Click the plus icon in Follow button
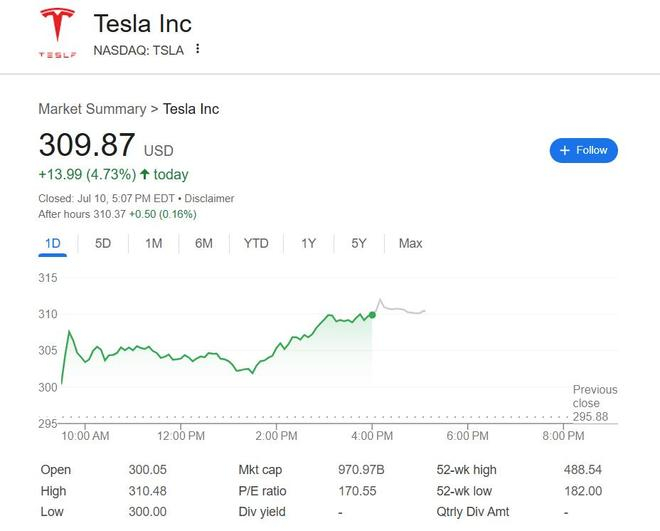 click(565, 150)
